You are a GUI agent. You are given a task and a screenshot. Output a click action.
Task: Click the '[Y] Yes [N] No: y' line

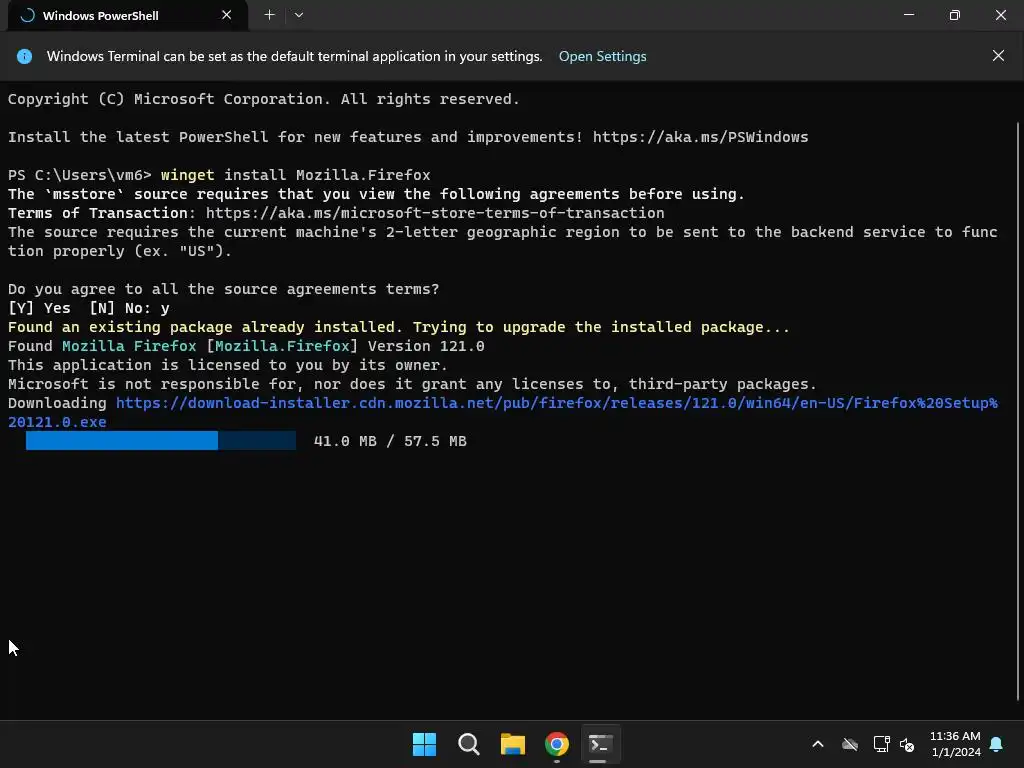(x=89, y=308)
